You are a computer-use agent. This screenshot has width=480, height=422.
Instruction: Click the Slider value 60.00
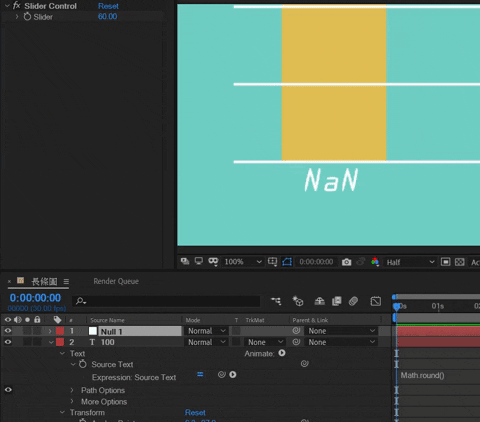pos(107,16)
